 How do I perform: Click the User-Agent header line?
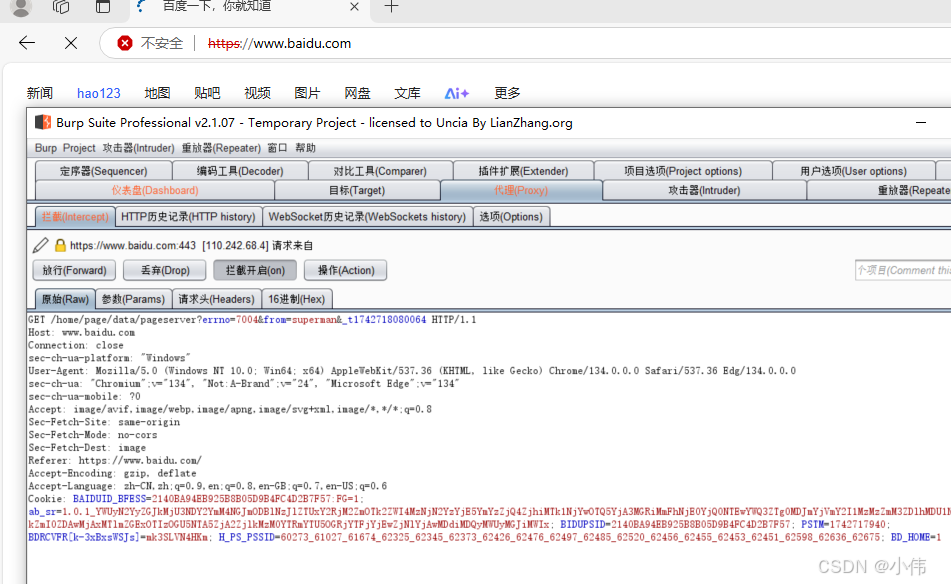[x=412, y=371]
